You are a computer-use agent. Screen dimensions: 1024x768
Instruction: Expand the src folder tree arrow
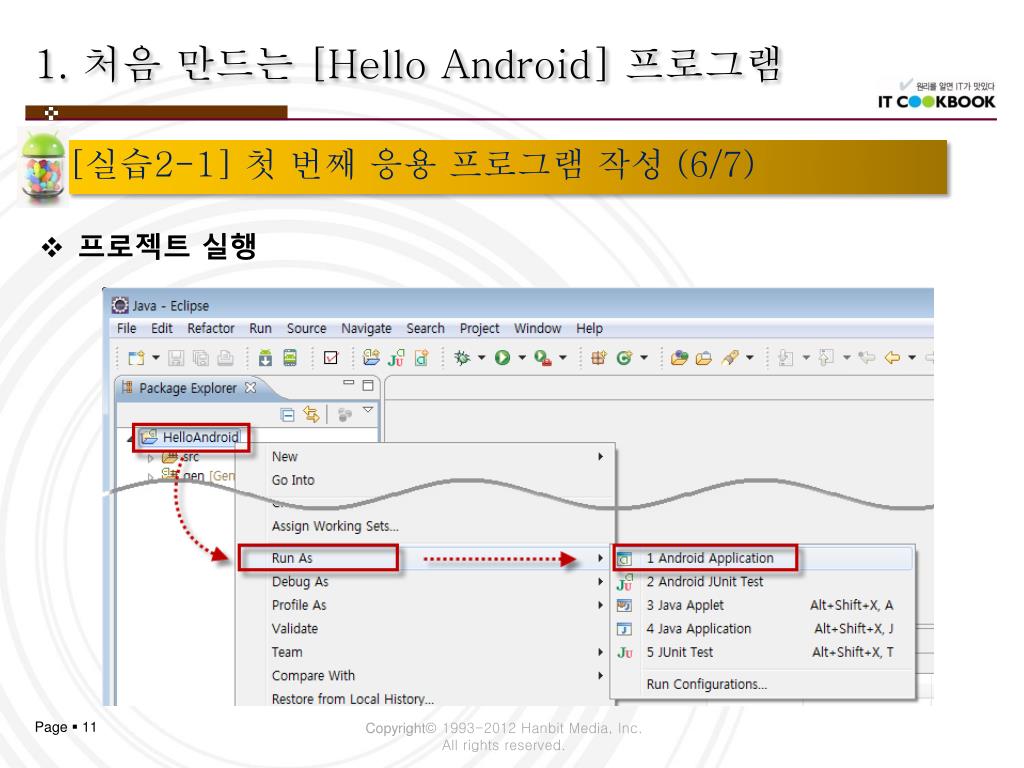pos(151,458)
